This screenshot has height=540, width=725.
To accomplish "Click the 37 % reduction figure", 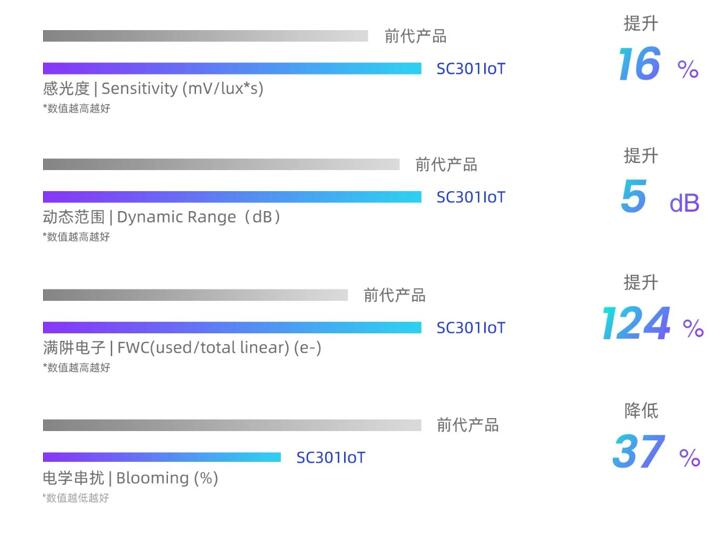I will click(x=655, y=453).
